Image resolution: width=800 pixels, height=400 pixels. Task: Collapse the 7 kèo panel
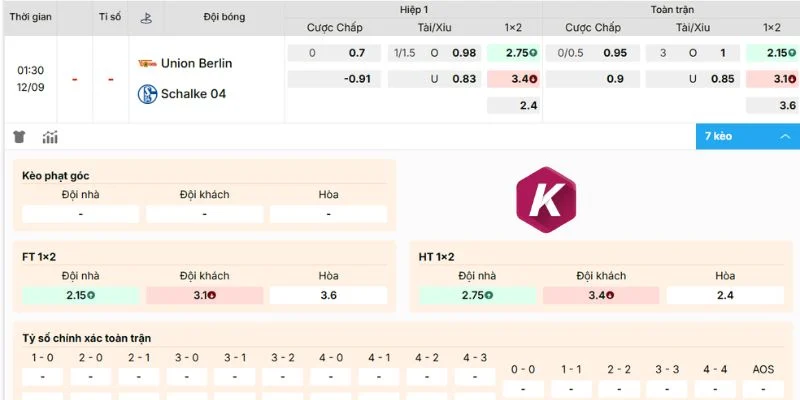click(747, 136)
